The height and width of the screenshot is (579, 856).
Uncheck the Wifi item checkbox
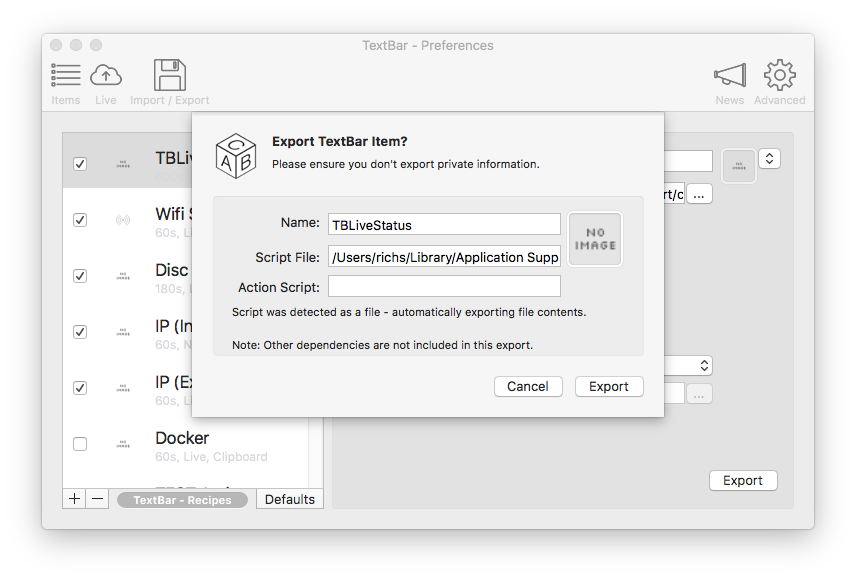tap(80, 220)
